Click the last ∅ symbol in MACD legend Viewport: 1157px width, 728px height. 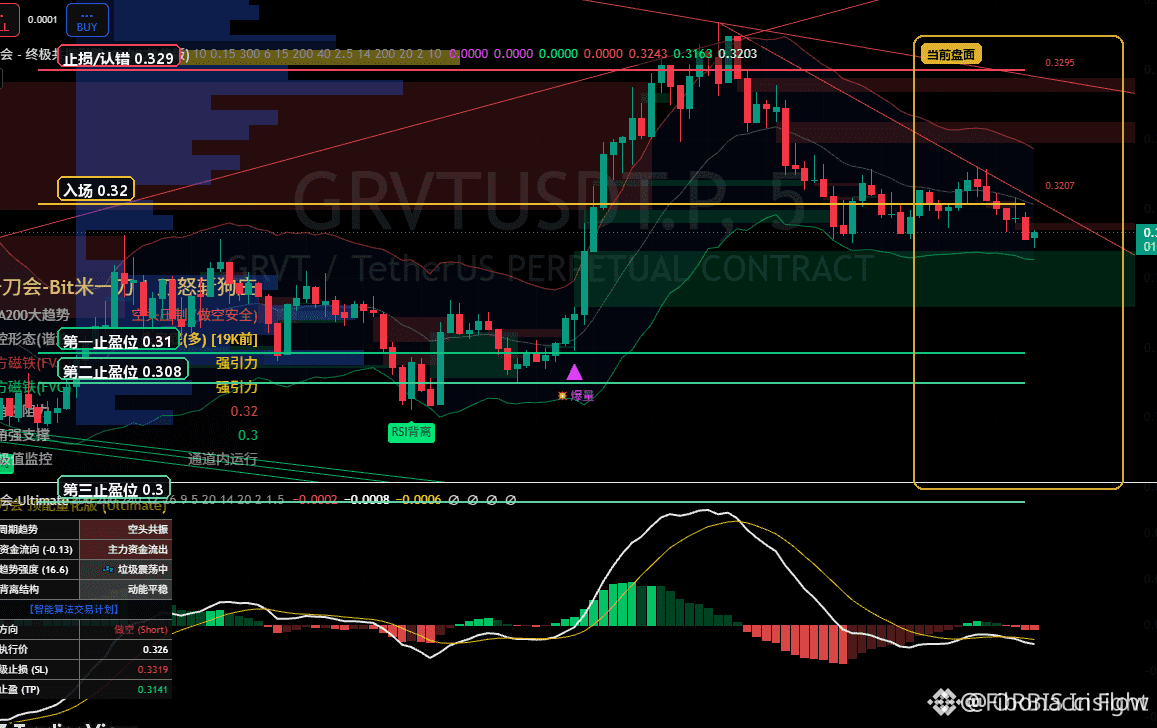pyautogui.click(x=511, y=499)
